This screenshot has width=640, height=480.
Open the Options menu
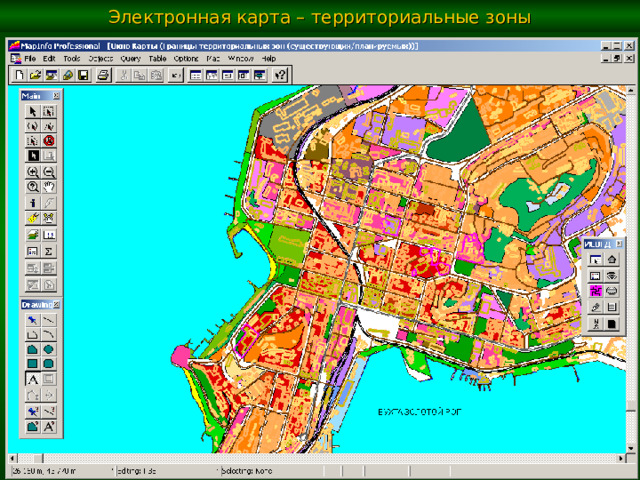coord(186,59)
